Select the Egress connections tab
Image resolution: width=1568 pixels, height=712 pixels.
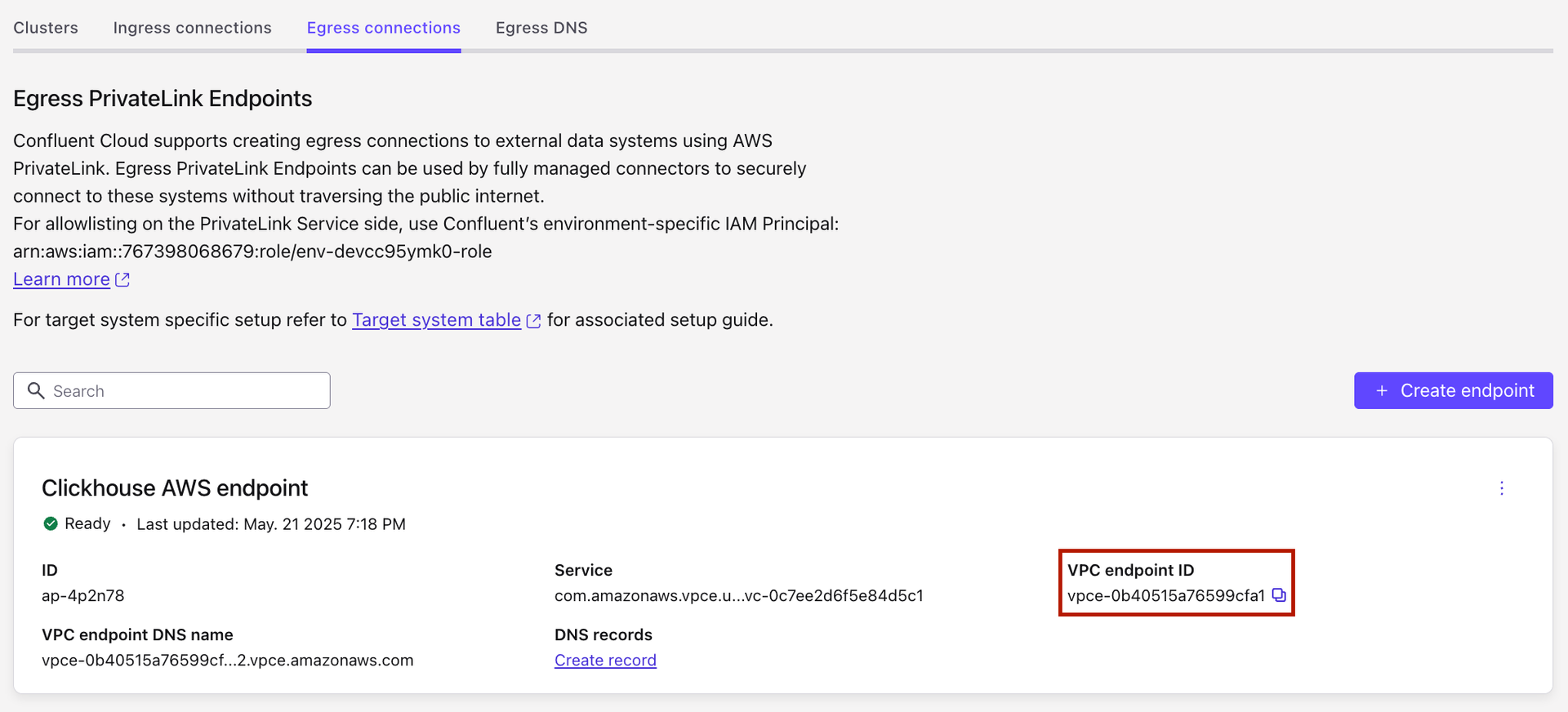[x=383, y=28]
